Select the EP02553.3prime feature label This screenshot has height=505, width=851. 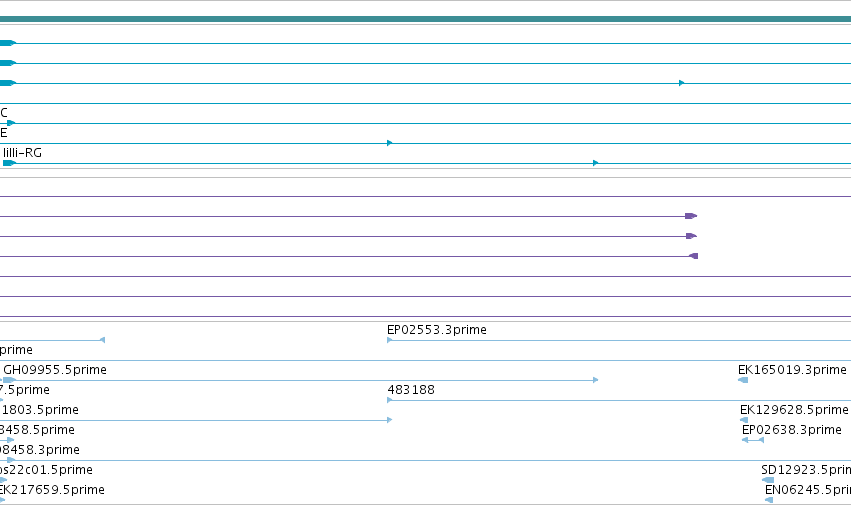436,330
